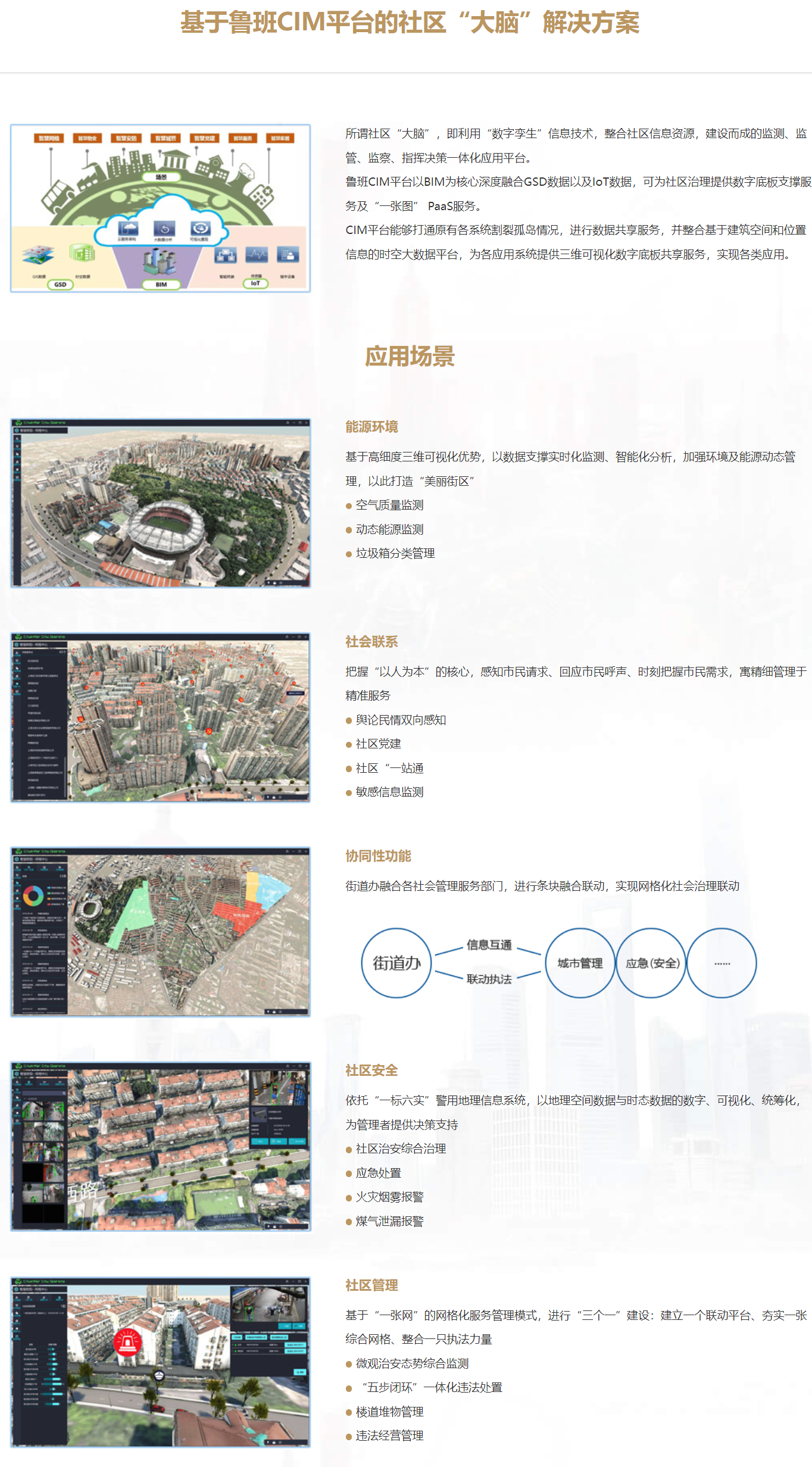Click the 联动执法 label in the diagram
This screenshot has width=812, height=1467.
click(x=489, y=979)
